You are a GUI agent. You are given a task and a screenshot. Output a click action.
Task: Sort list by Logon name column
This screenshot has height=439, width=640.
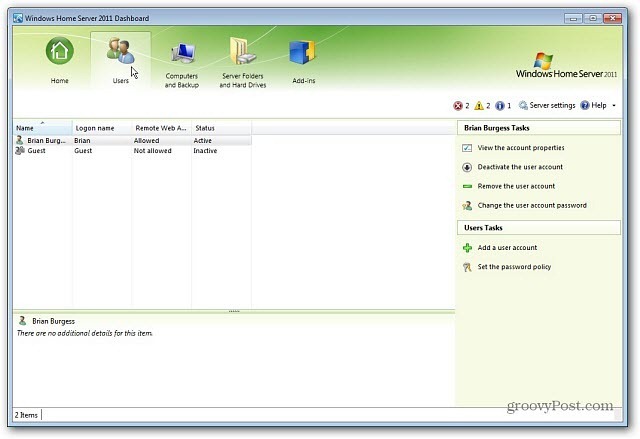click(x=101, y=129)
